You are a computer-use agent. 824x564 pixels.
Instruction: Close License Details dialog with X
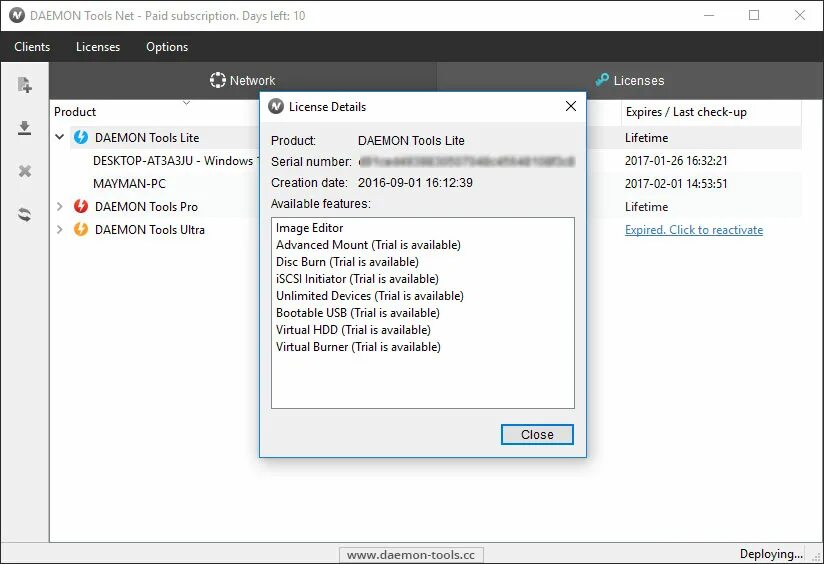point(571,106)
